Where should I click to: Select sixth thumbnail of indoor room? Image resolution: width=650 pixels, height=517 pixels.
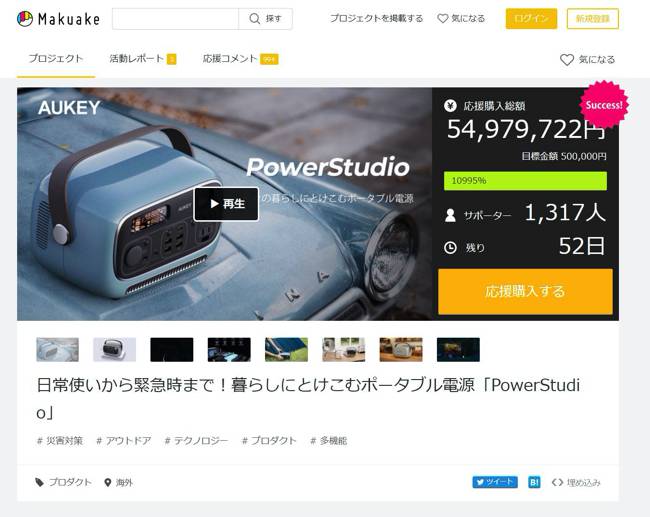pyautogui.click(x=344, y=350)
